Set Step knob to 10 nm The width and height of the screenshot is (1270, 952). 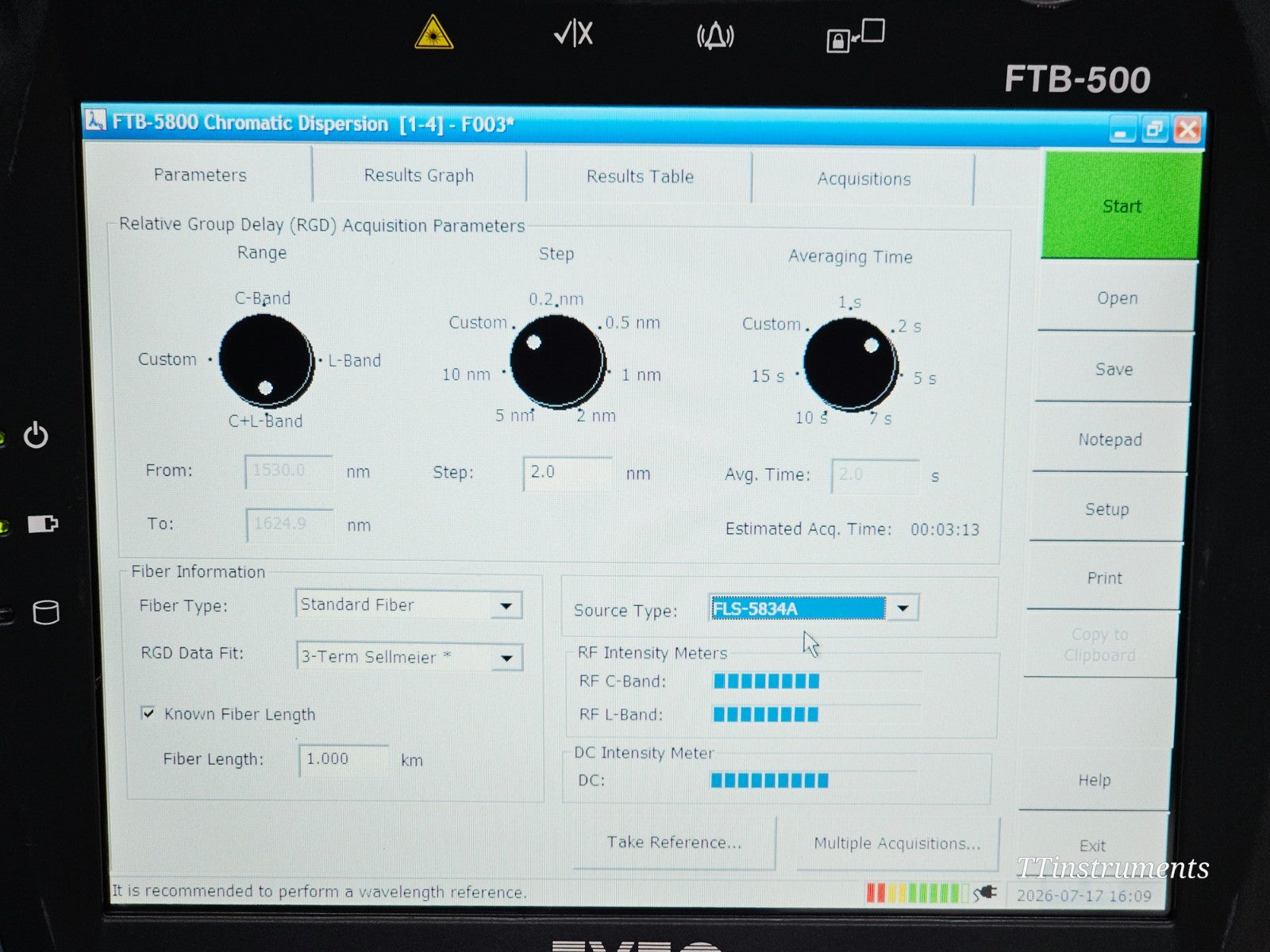466,374
